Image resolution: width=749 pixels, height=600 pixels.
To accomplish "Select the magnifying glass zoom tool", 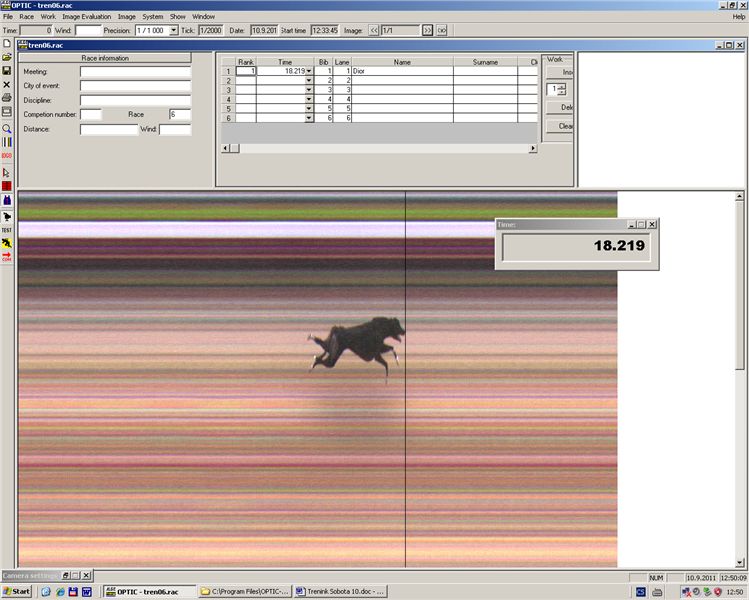I will 7,129.
